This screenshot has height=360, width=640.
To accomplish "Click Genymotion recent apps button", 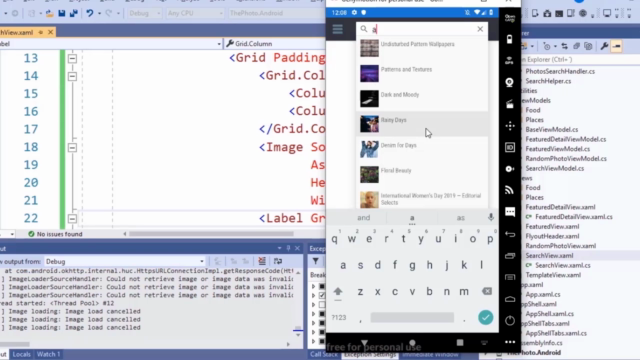I will coord(510,256).
